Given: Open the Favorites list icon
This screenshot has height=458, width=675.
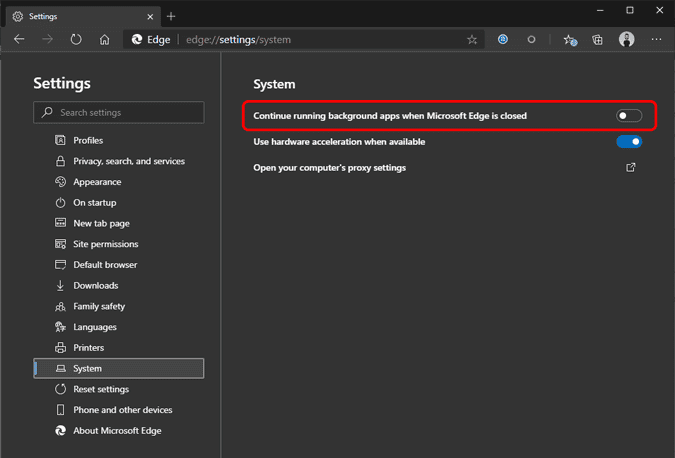Looking at the screenshot, I should 570,40.
